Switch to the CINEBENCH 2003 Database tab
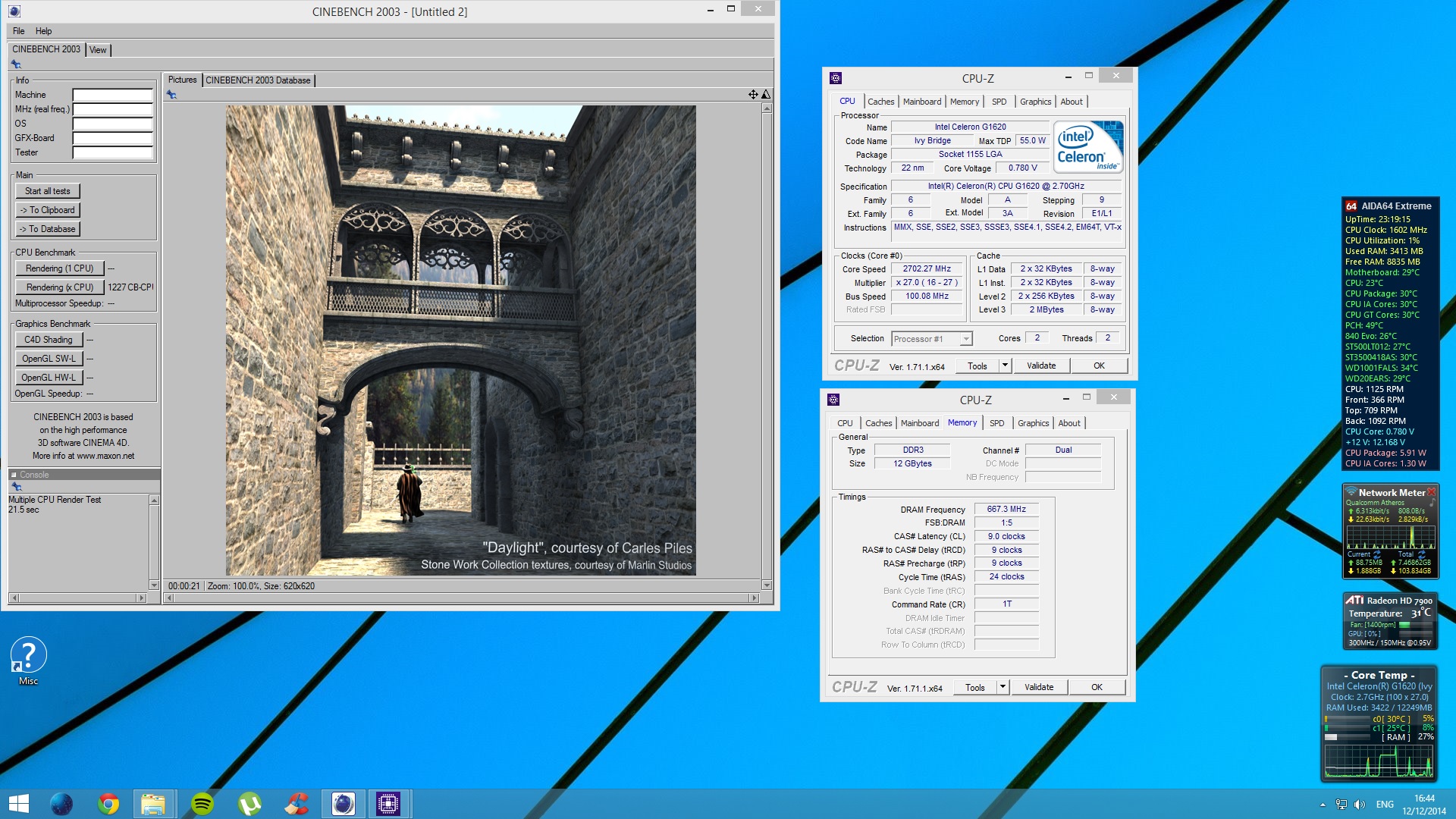Viewport: 1456px width, 819px height. click(x=258, y=80)
